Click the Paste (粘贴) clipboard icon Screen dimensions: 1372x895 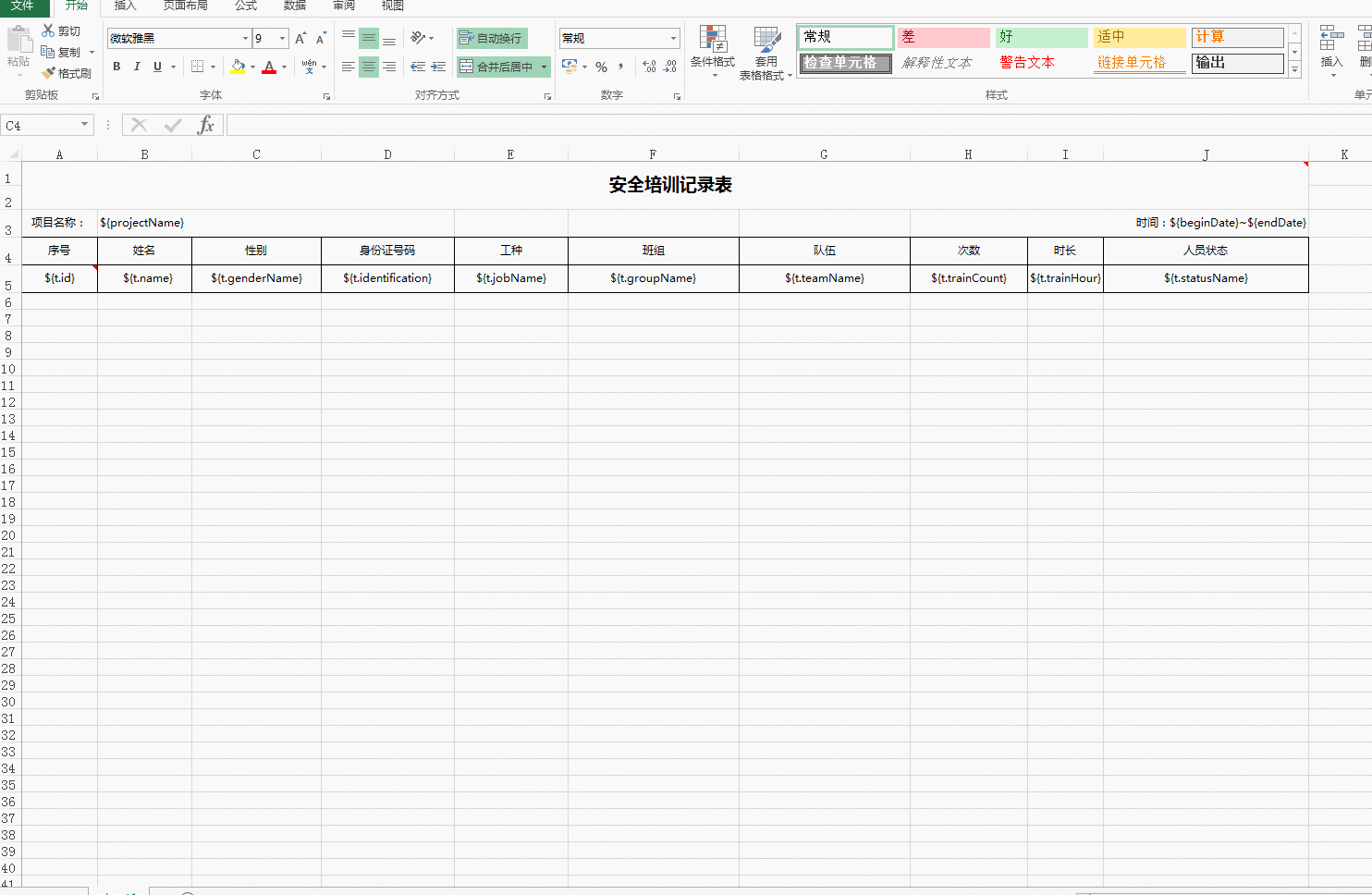[18, 40]
